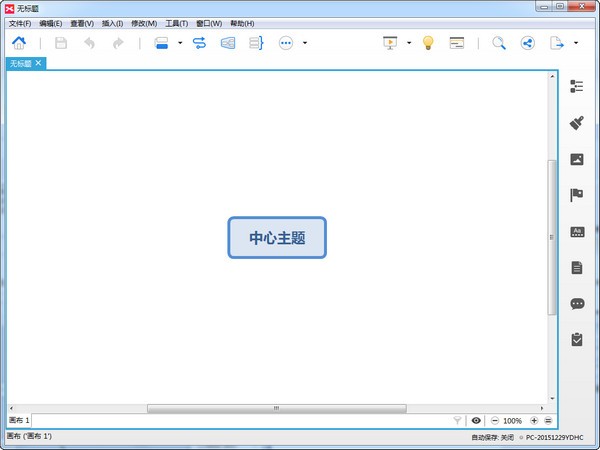
Task: Open the Markers flag panel in the sidebar
Action: (x=576, y=195)
